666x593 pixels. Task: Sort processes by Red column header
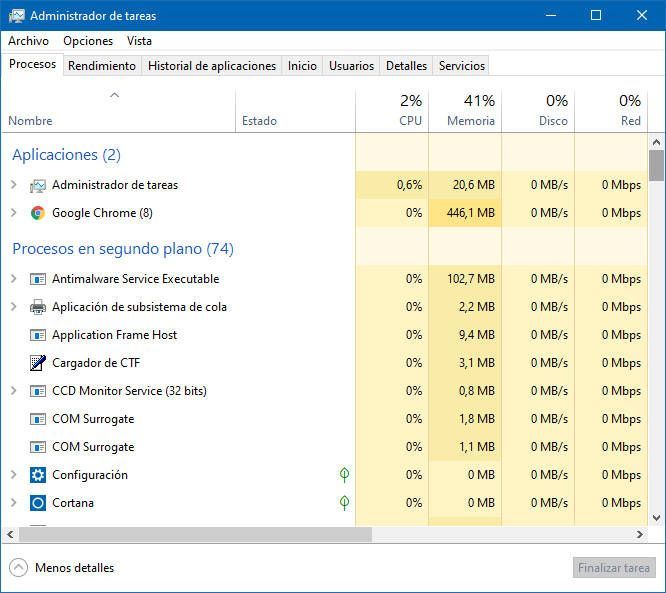611,111
